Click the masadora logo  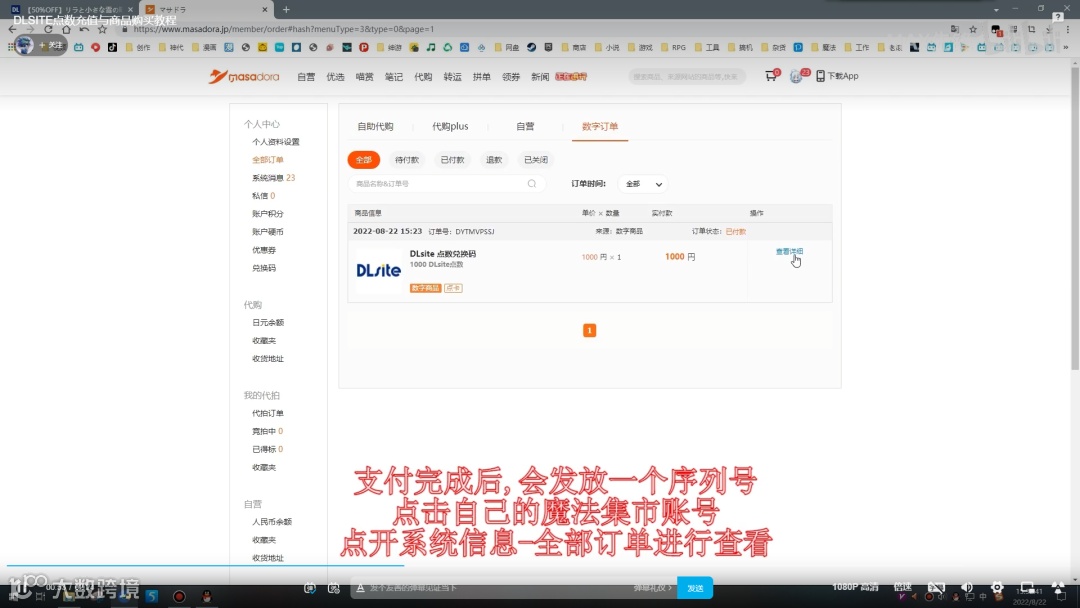(x=245, y=76)
